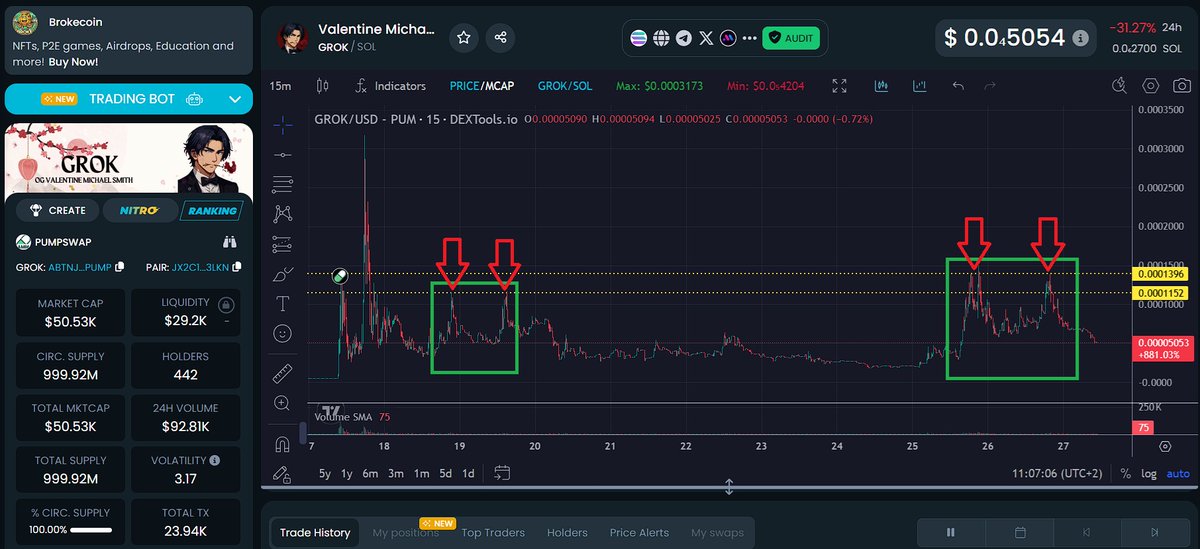This screenshot has height=549, width=1200.
Task: Click the price info icon
Action: point(1080,38)
